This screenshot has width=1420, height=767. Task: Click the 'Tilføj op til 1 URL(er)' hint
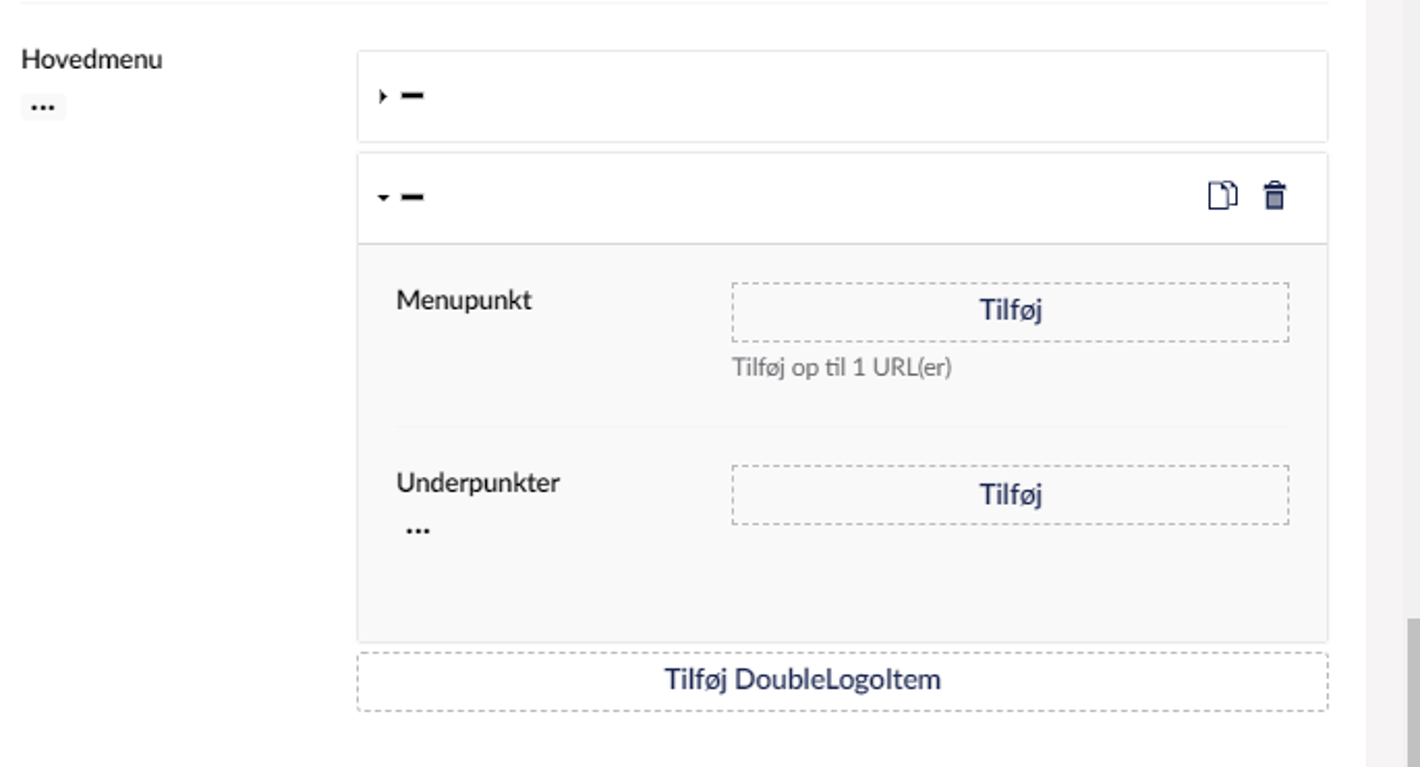(x=842, y=368)
